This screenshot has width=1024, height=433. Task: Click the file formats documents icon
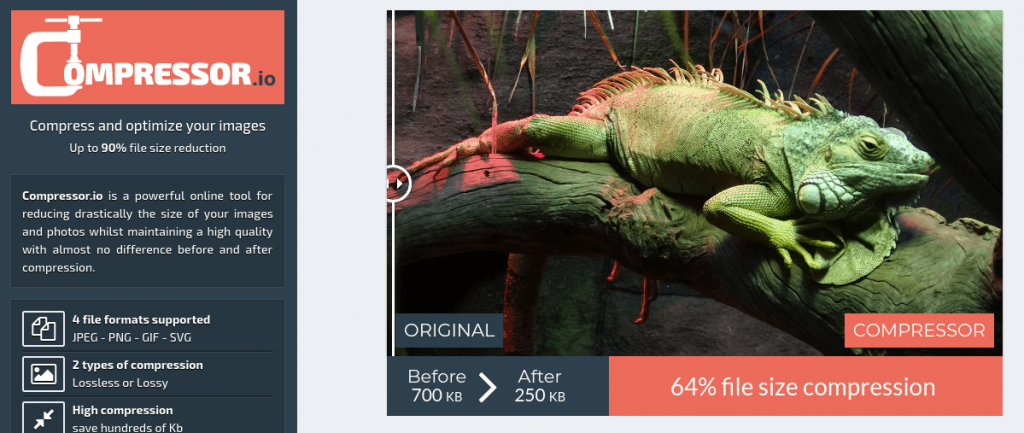(44, 329)
